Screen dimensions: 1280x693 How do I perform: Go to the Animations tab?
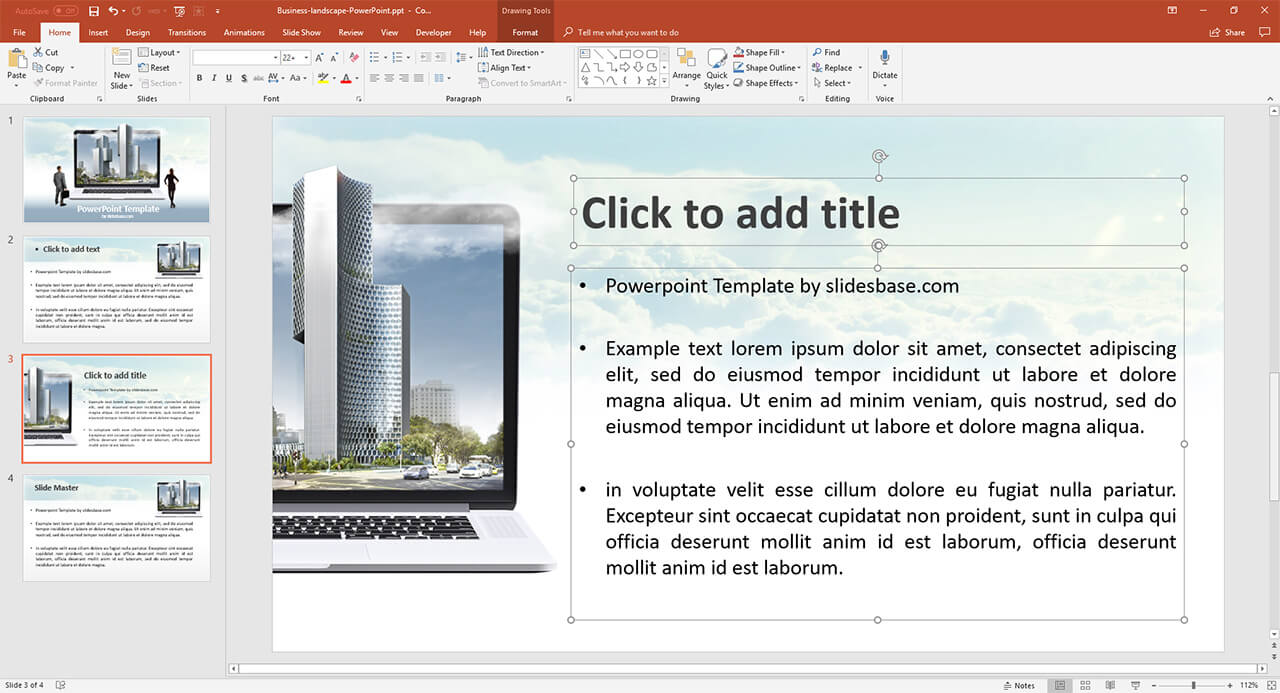tap(245, 33)
